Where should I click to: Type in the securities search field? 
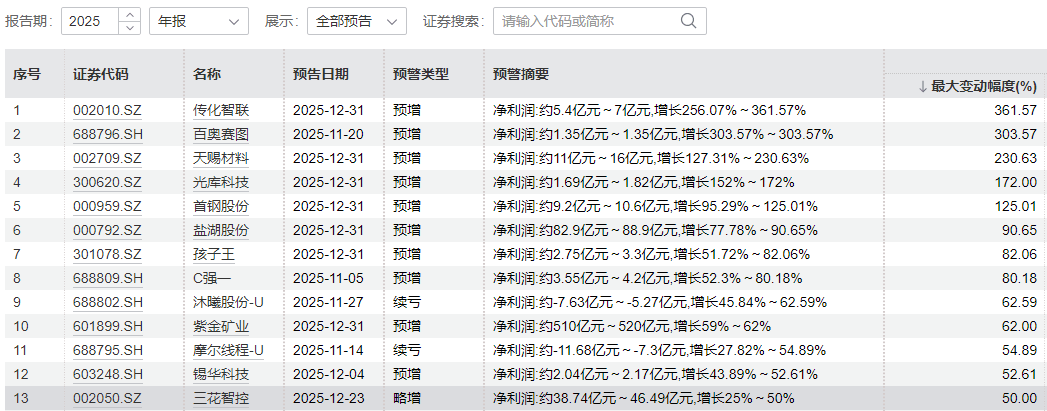585,21
